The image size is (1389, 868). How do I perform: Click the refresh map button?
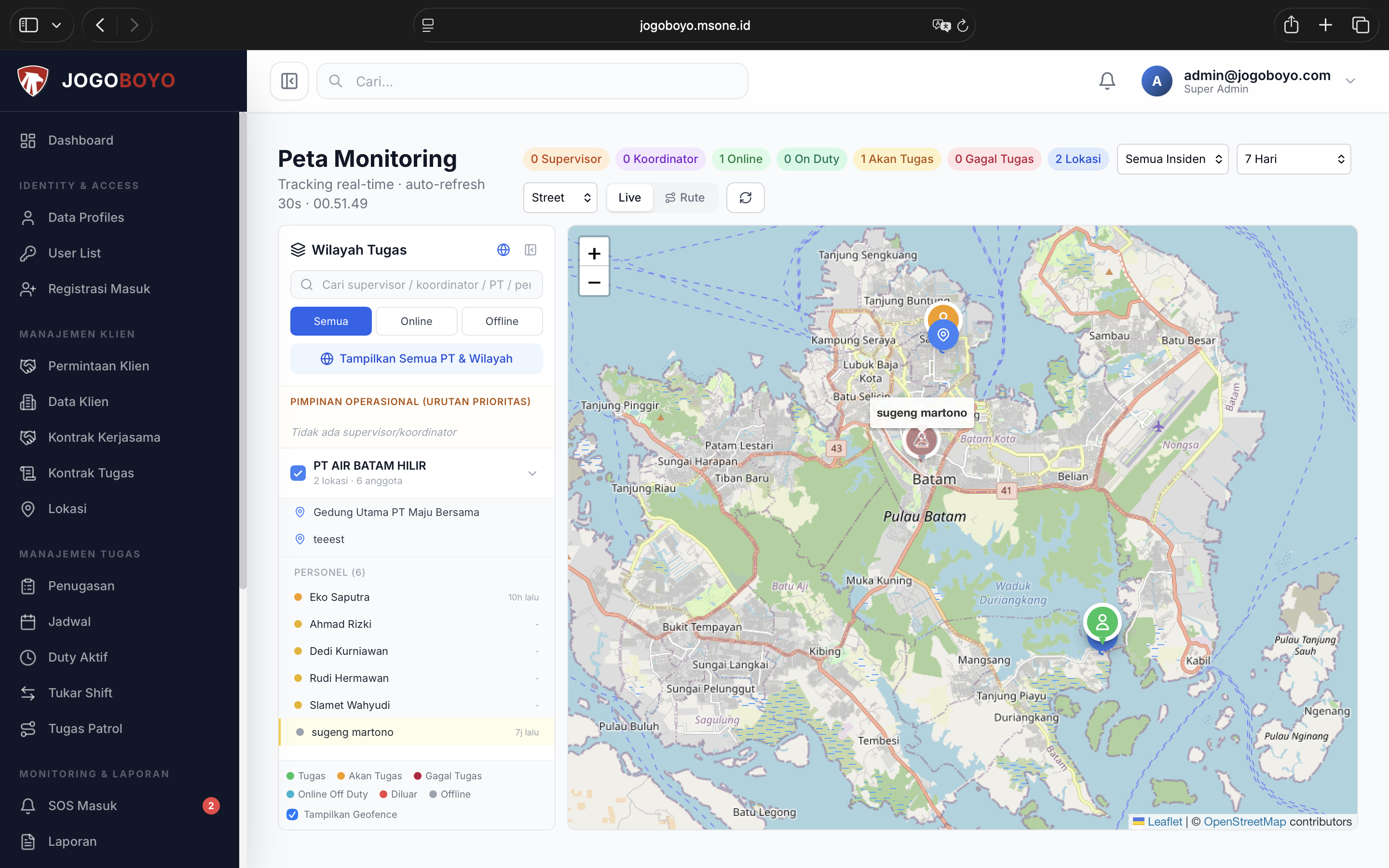coord(745,198)
